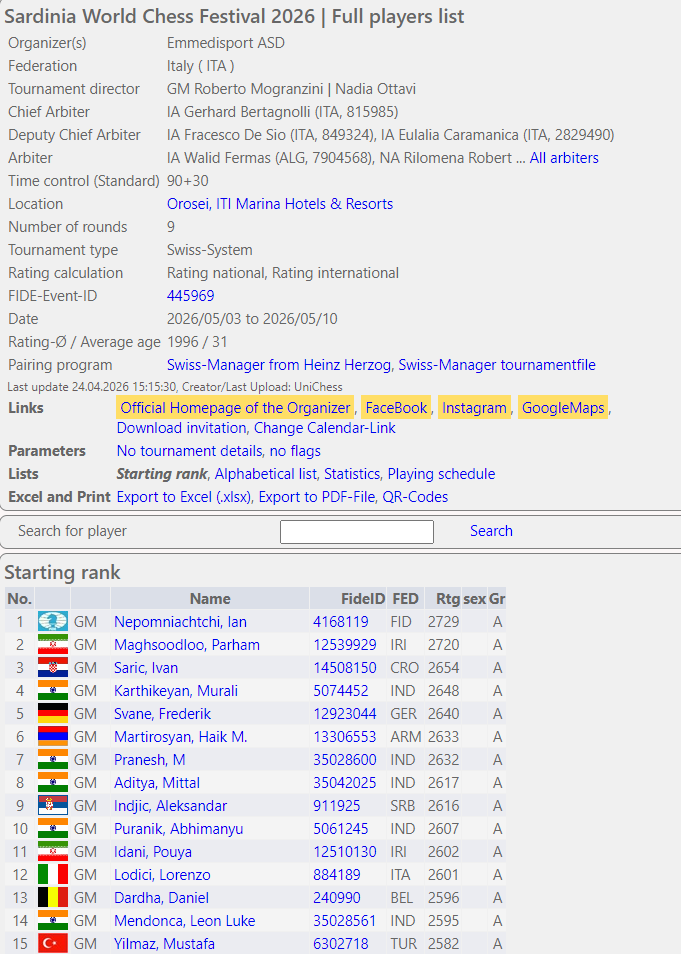Click Change Calendar-Link
Viewport: 681px width, 954px height.
coord(325,428)
